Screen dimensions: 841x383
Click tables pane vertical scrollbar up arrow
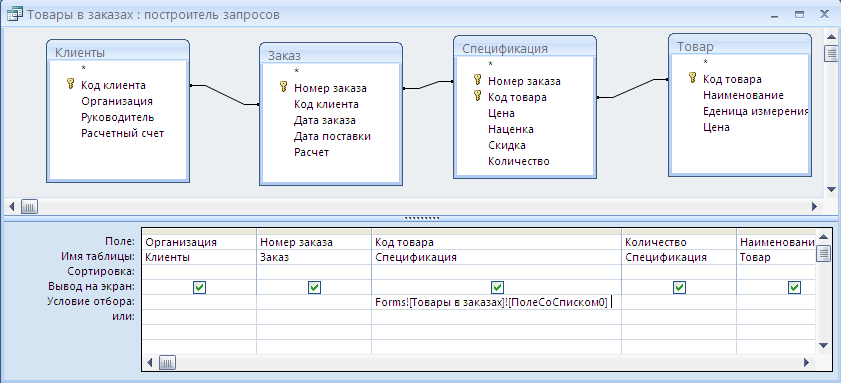pyautogui.click(x=831, y=36)
